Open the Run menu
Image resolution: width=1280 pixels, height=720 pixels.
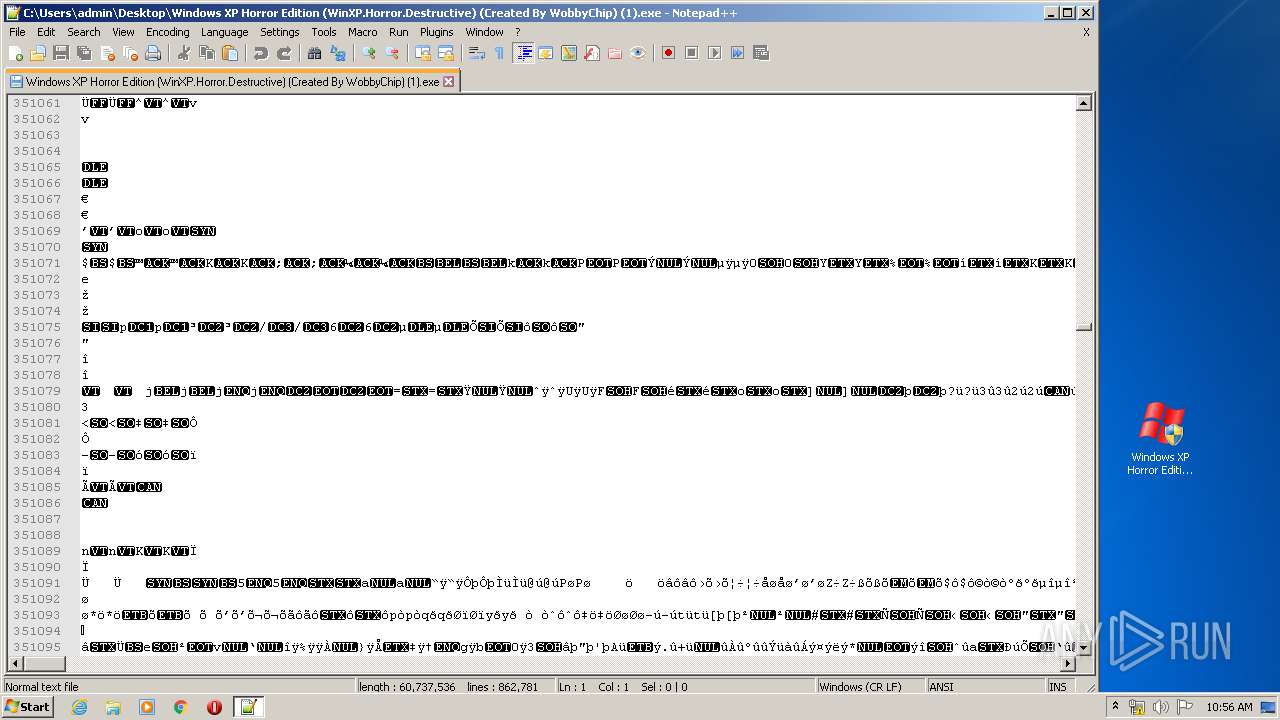coord(399,32)
